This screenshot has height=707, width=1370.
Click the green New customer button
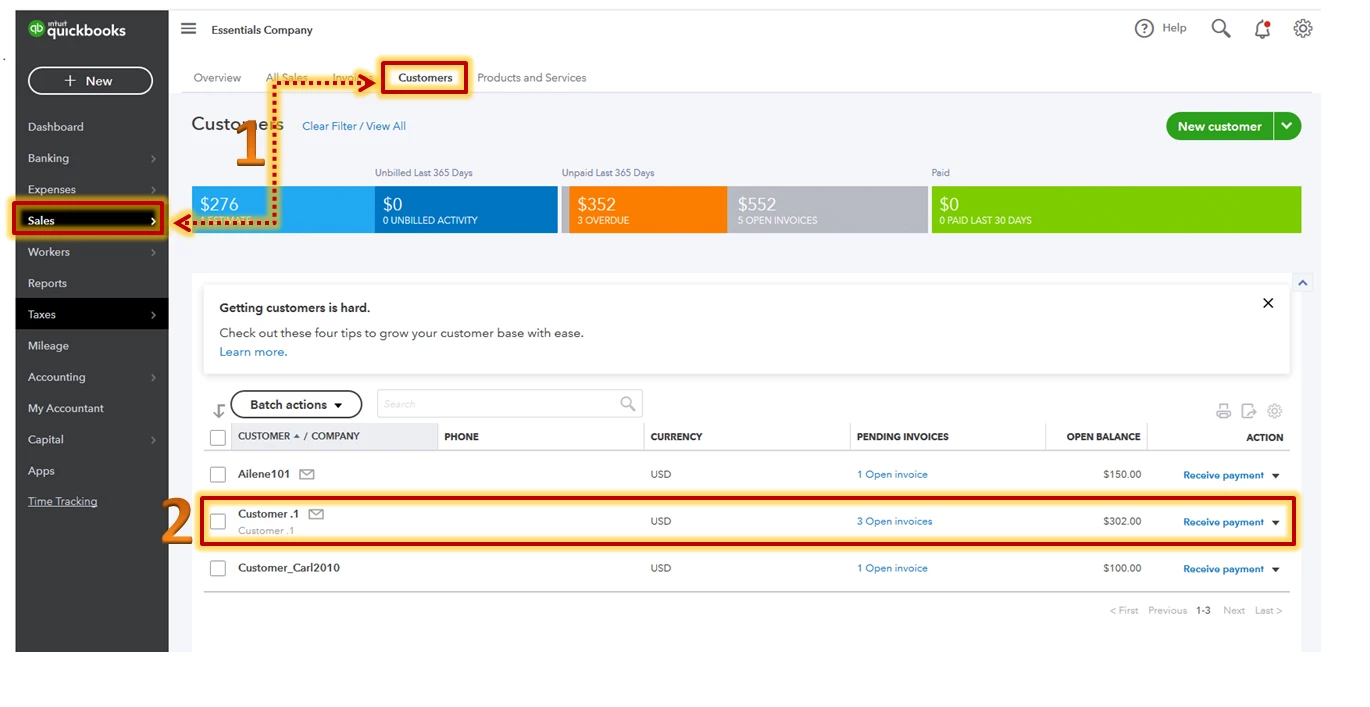1219,126
